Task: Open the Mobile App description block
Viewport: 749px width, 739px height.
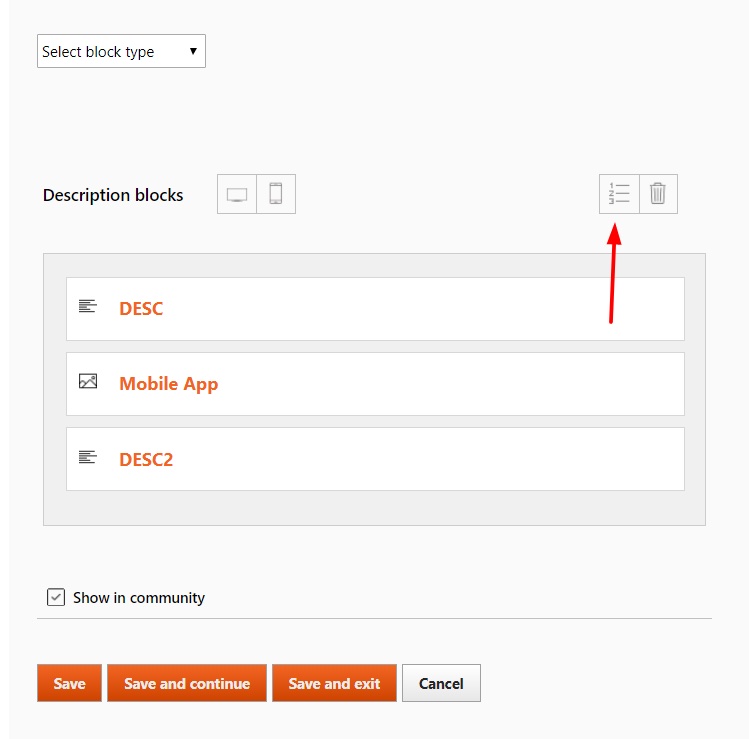Action: tap(169, 384)
